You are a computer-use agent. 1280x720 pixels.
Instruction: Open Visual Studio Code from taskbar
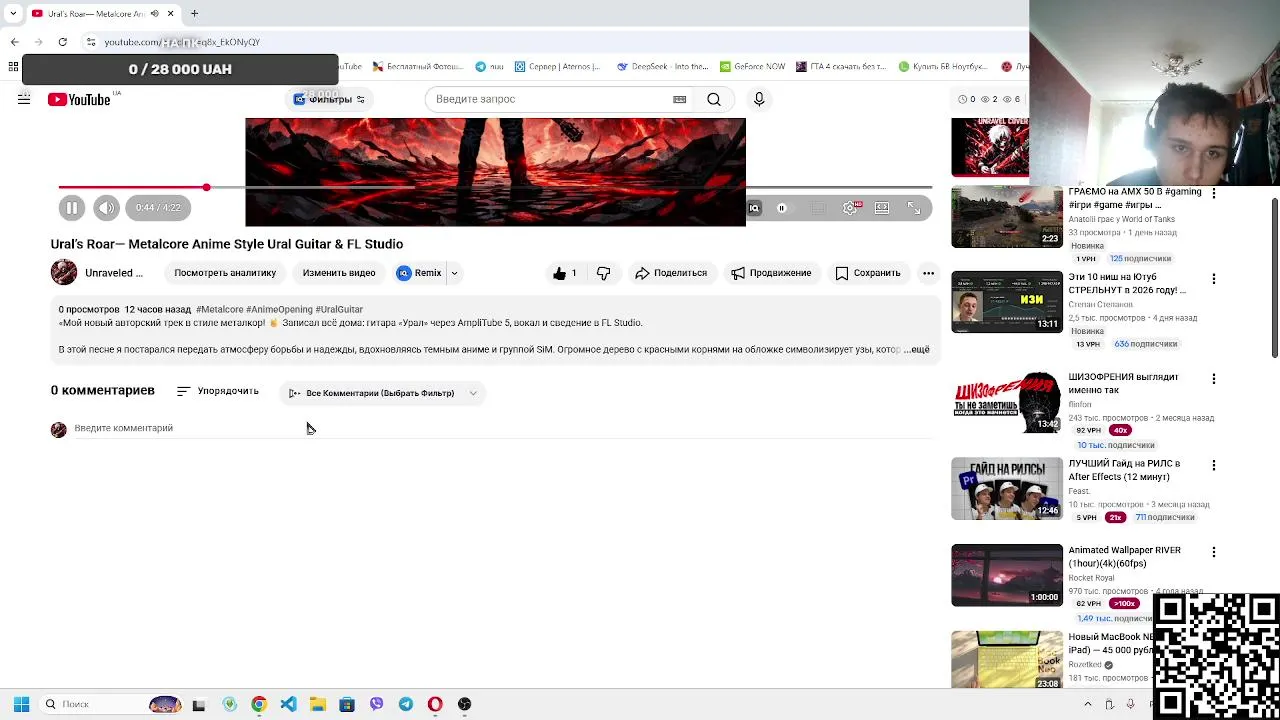288,704
